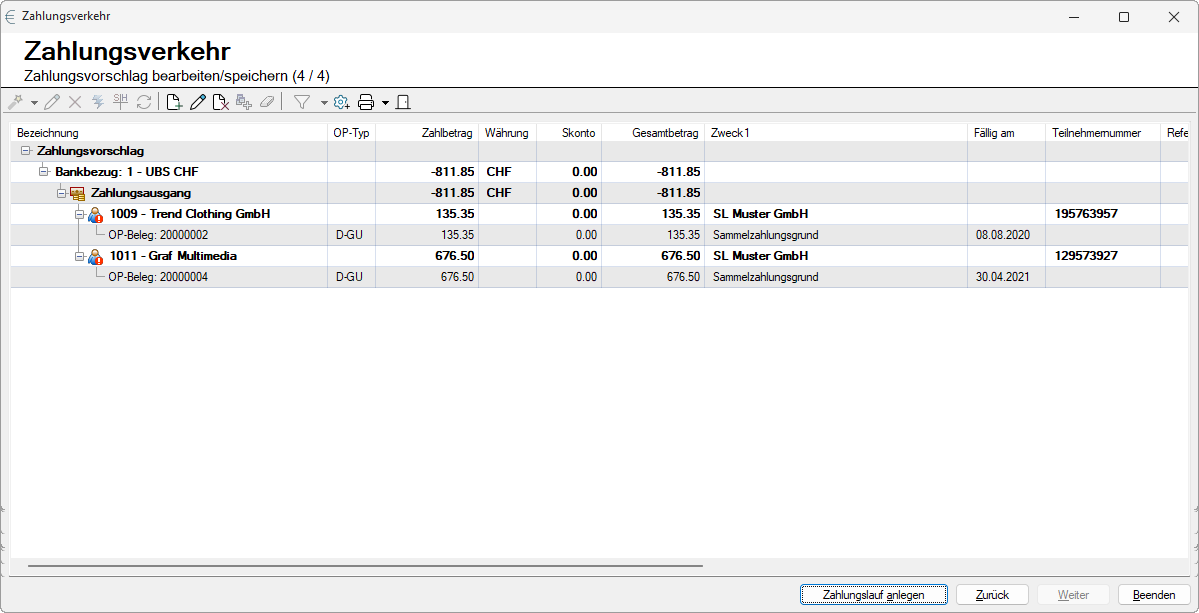Open the filter dropdown arrow

click(x=324, y=102)
